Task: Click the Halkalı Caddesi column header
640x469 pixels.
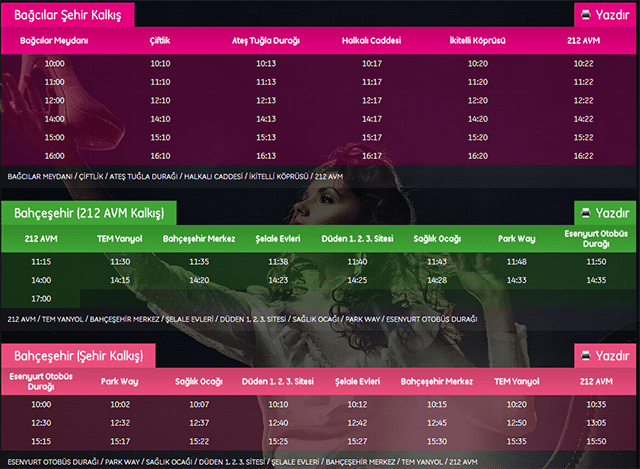Action: (371, 41)
